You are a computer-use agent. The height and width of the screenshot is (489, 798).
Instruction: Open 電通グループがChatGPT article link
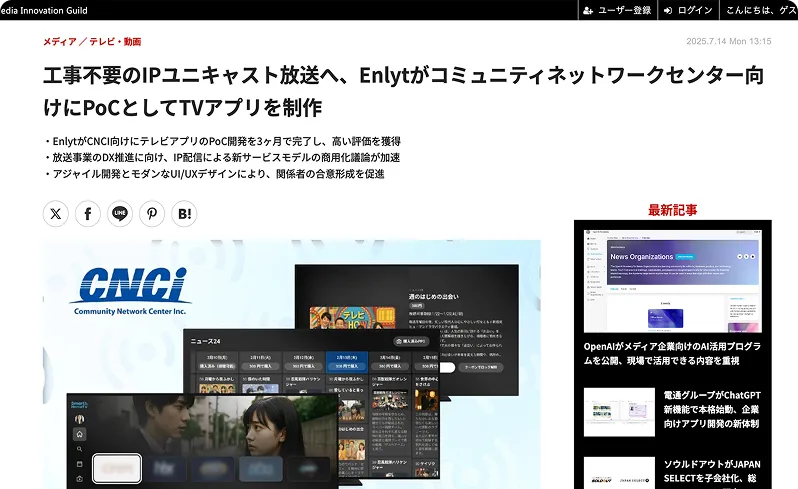[712, 410]
